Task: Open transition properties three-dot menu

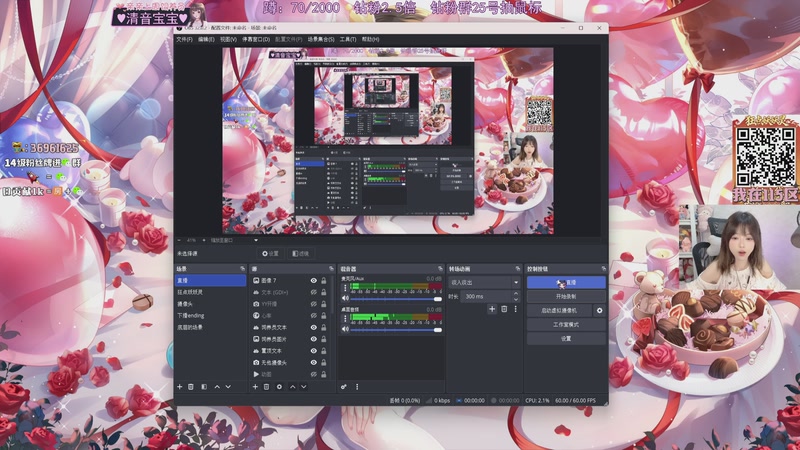Action: coord(515,309)
